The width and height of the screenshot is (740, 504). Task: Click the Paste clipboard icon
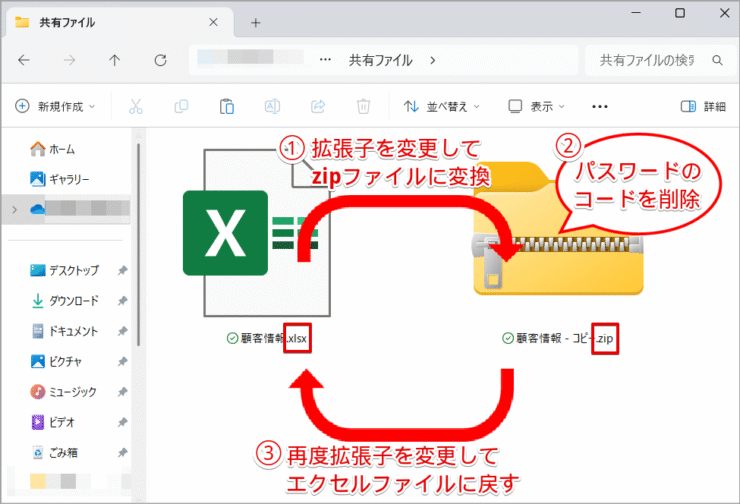(x=227, y=107)
